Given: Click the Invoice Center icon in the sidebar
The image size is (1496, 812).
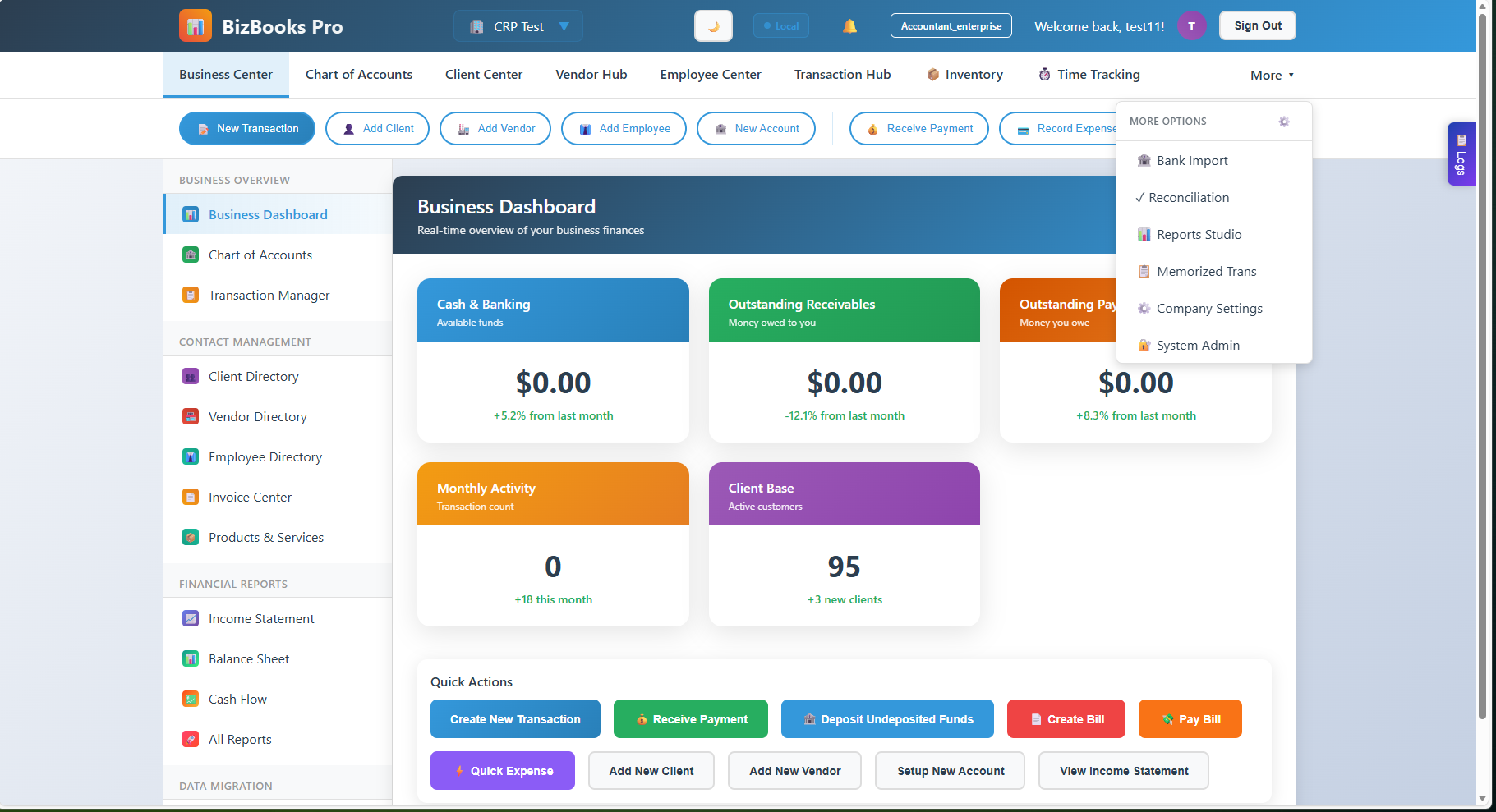Looking at the screenshot, I should 191,497.
